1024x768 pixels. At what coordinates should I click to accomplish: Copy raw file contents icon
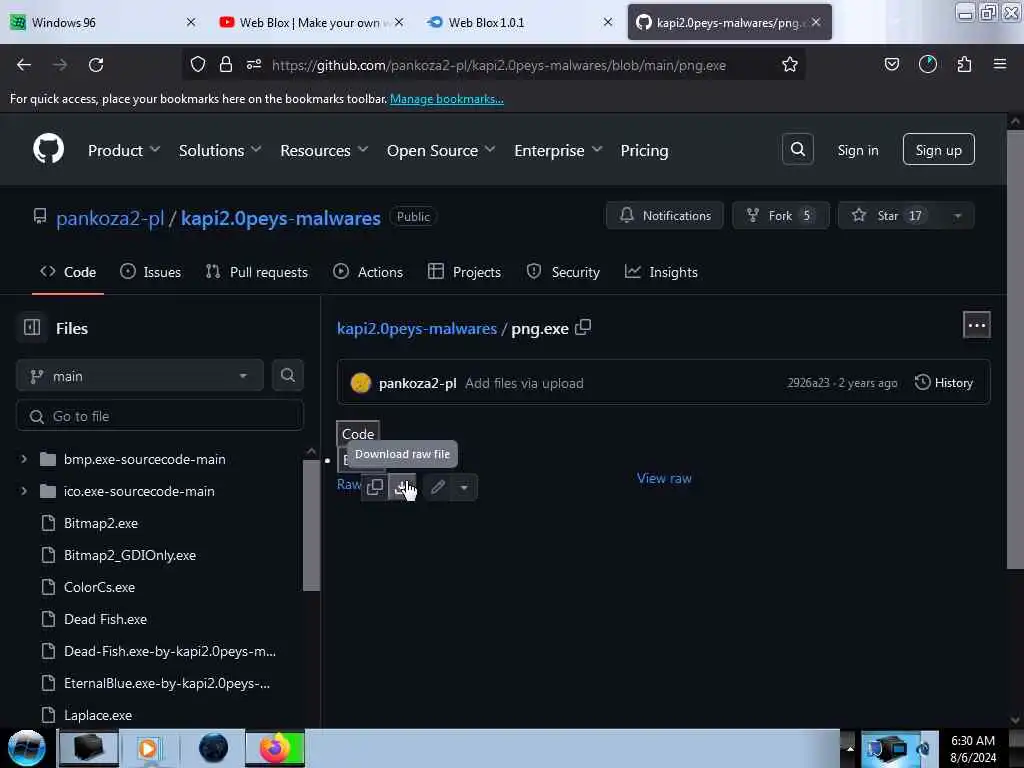pyautogui.click(x=375, y=487)
